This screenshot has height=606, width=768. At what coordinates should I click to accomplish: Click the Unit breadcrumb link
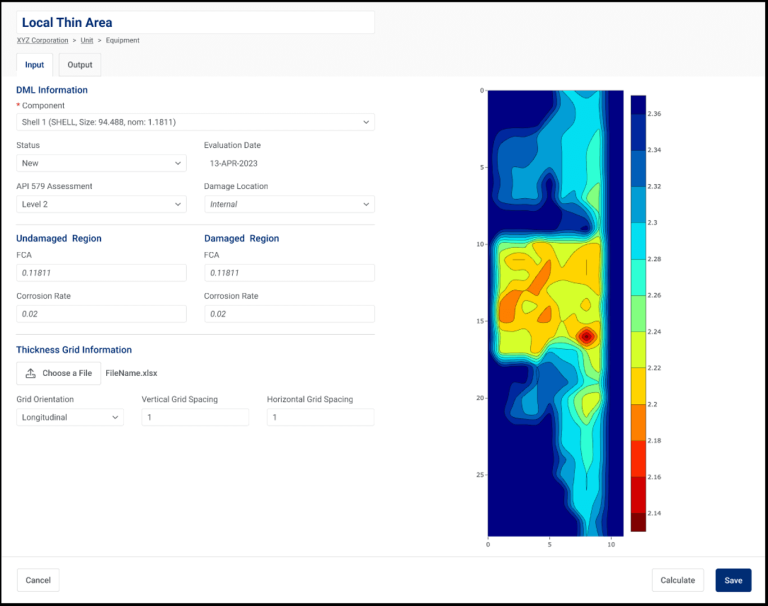(x=87, y=40)
